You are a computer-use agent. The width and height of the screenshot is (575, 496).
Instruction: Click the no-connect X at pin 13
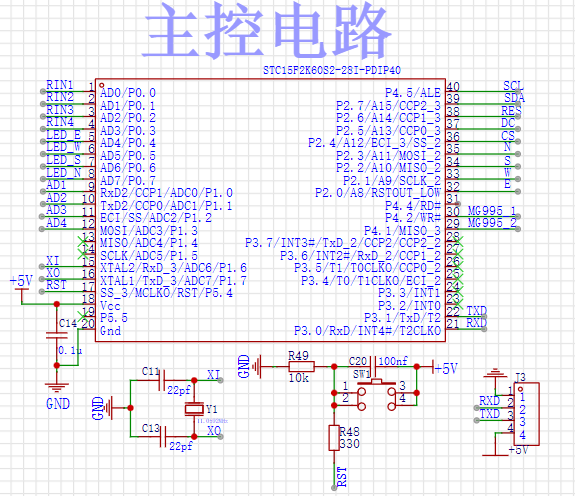[83, 242]
